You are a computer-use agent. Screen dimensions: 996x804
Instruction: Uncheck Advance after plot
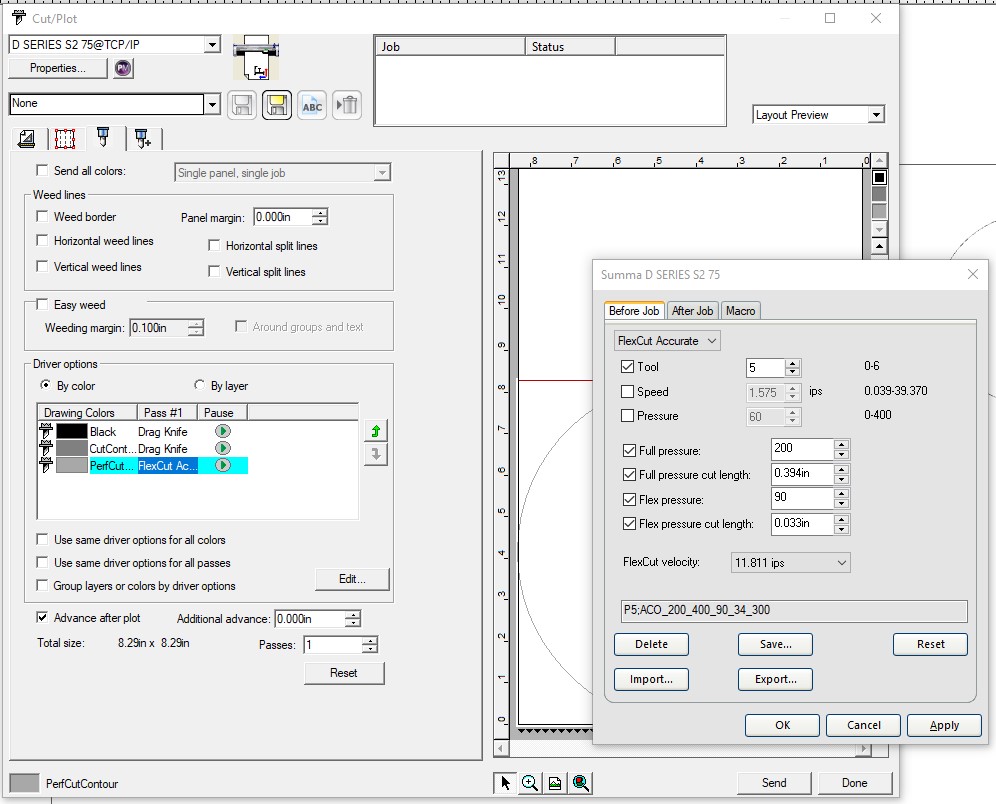click(x=42, y=617)
